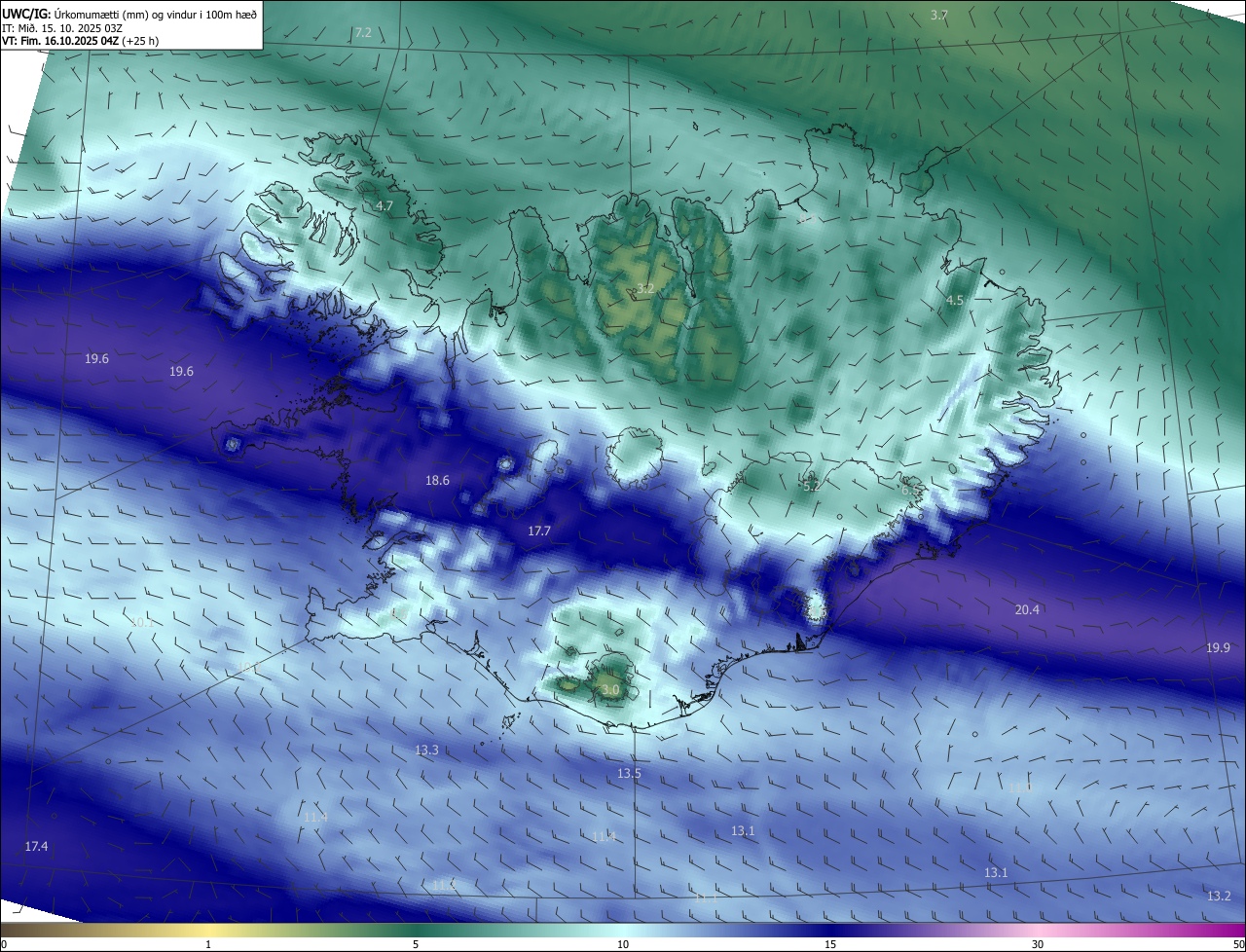Click the 3.7 value on the map

coord(939,15)
